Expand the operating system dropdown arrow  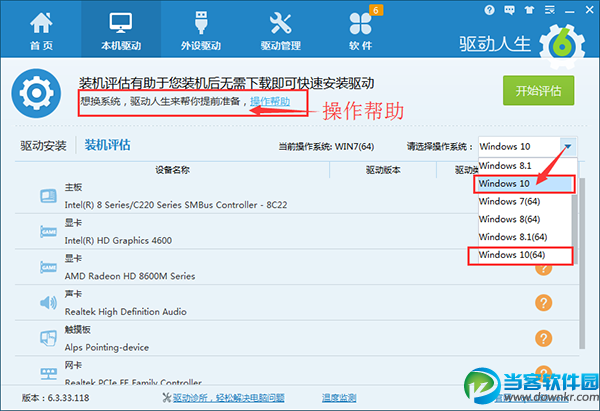[x=568, y=147]
